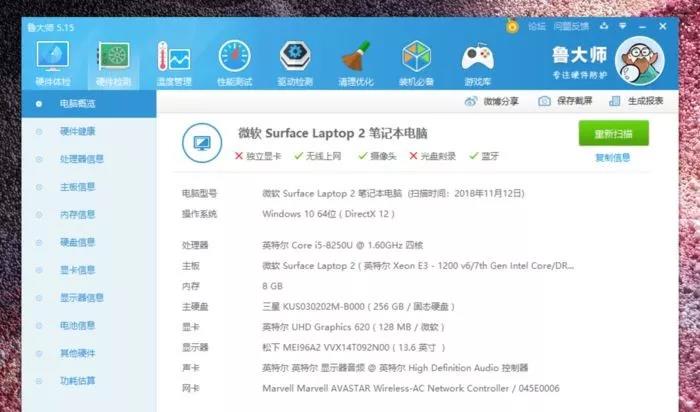Open 清理优化 cleanup broom icon
Screen dimensions: 700x412
coord(356,57)
